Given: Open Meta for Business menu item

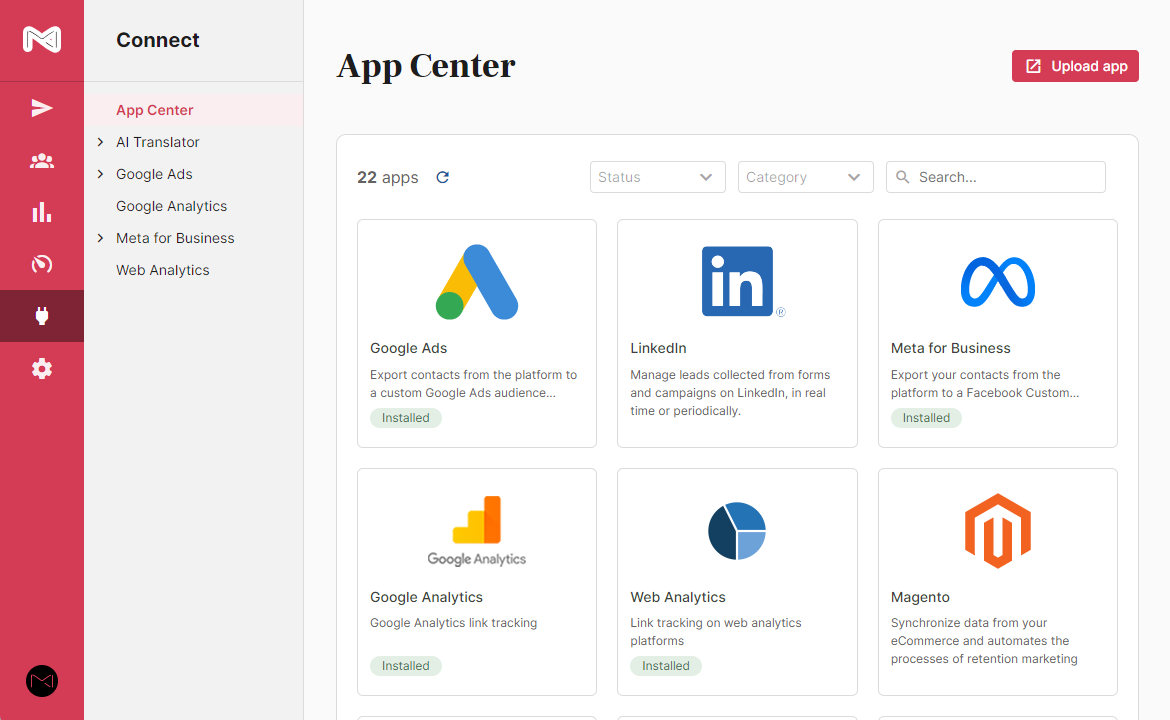Looking at the screenshot, I should (175, 238).
